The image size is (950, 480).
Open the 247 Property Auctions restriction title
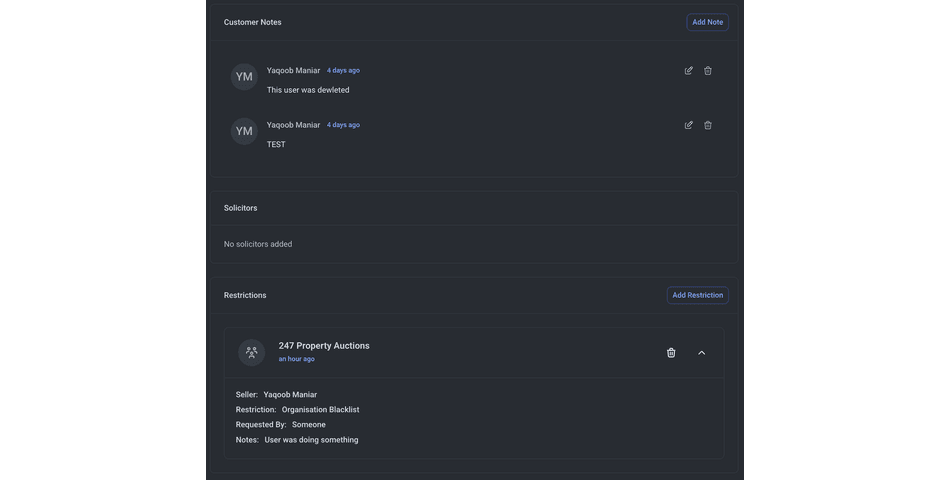click(x=324, y=346)
